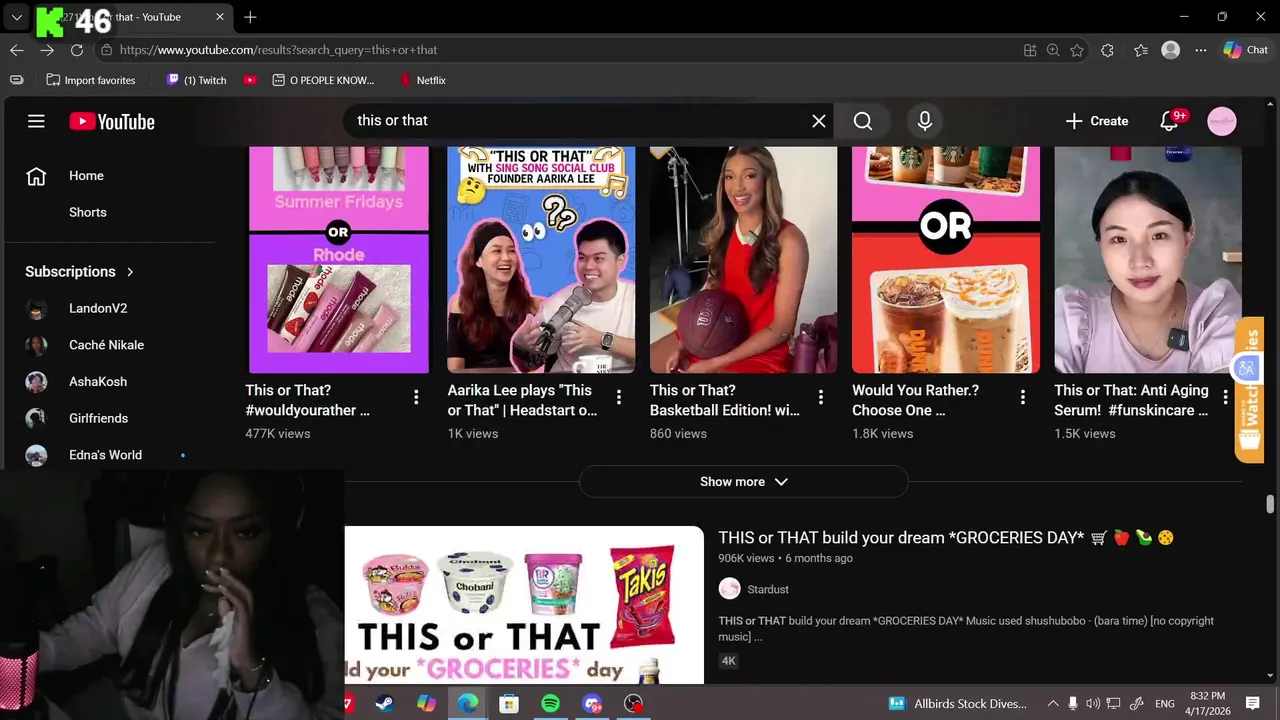Open the Allbirds Stock Dives news widget
Viewport: 1280px width, 720px height.
pyautogui.click(x=957, y=704)
